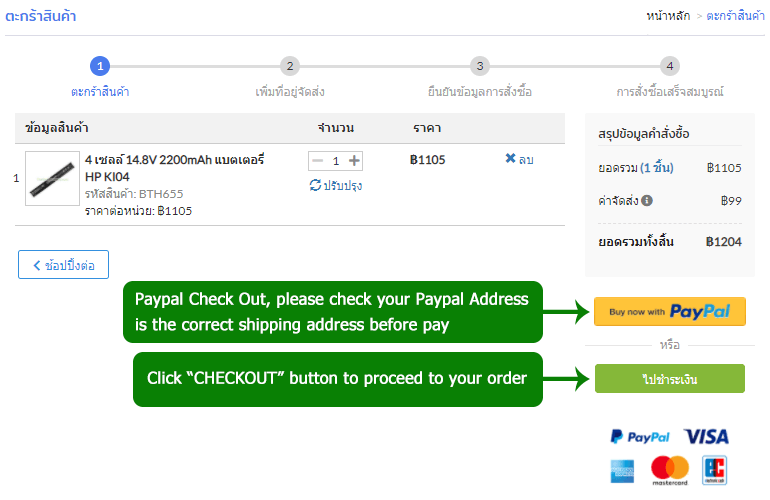Click the VISA payment logo
The width and height of the screenshot is (770, 500).
pos(706,437)
